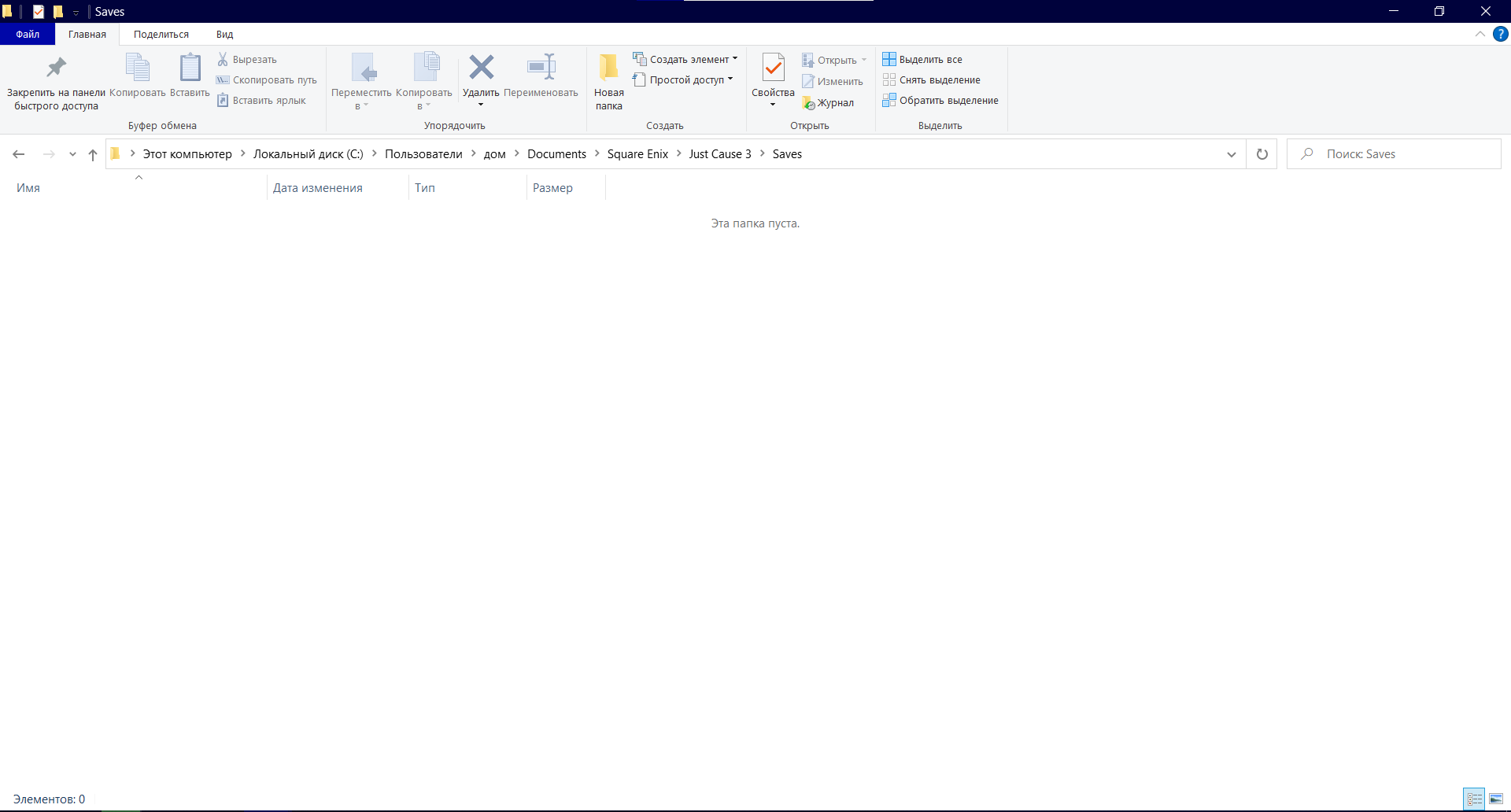Switch to the Поделиться tab

(x=161, y=34)
